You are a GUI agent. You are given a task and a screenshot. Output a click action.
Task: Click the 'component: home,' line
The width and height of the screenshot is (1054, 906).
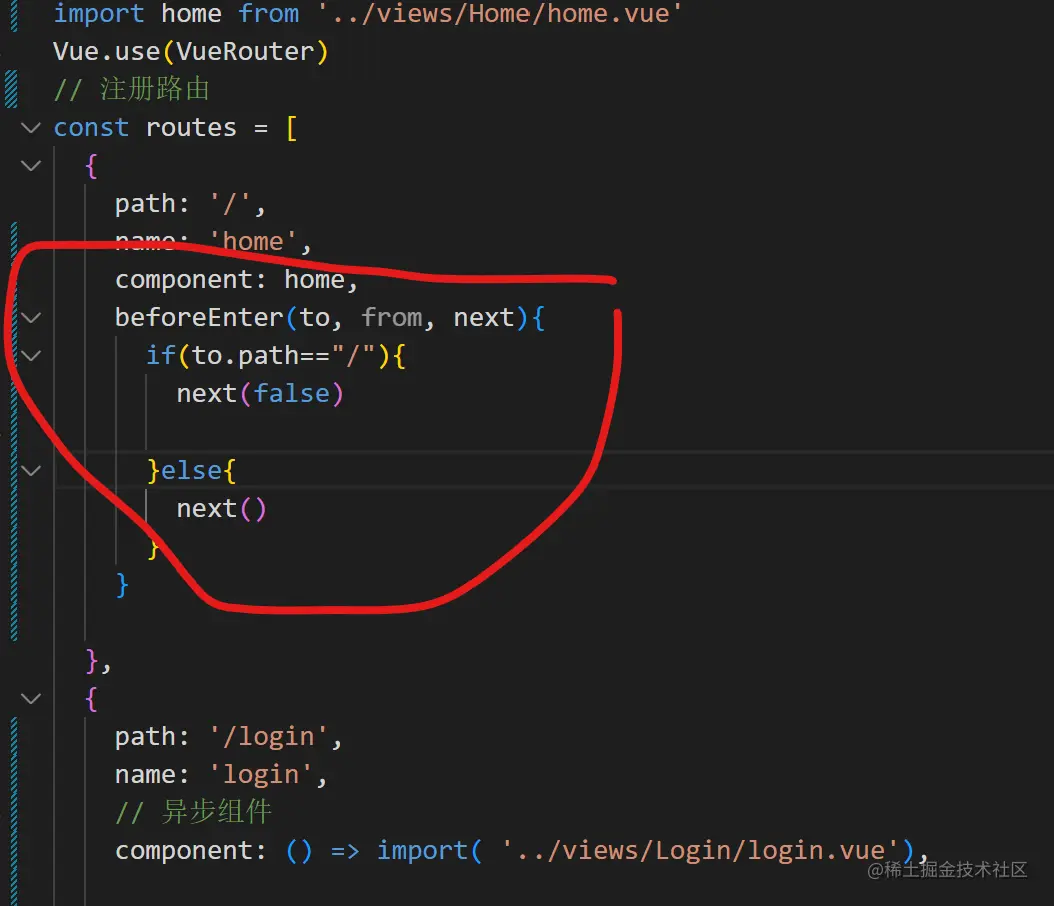(236, 280)
